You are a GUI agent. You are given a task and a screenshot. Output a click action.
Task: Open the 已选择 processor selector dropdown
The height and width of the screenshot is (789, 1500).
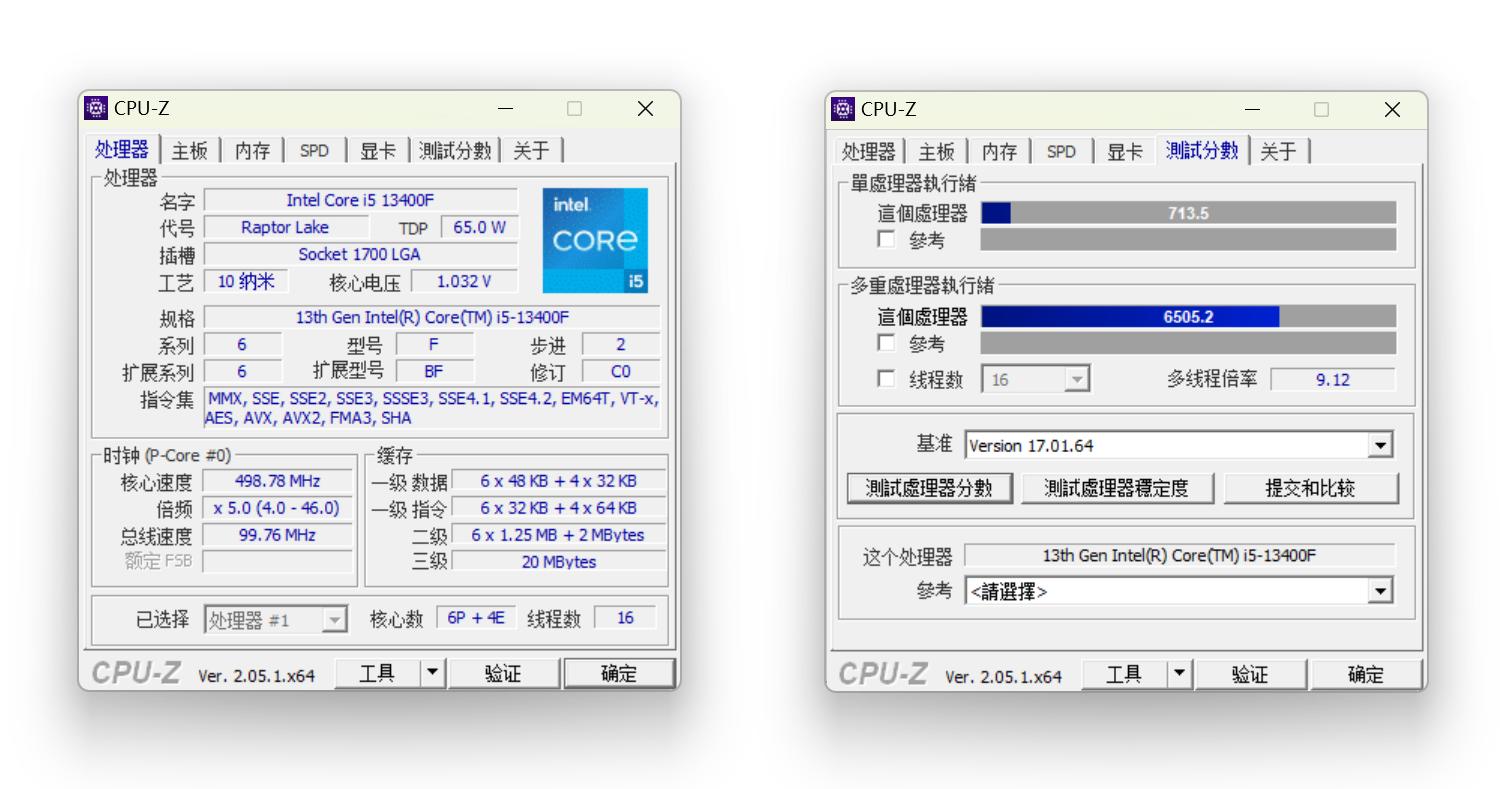pos(334,618)
